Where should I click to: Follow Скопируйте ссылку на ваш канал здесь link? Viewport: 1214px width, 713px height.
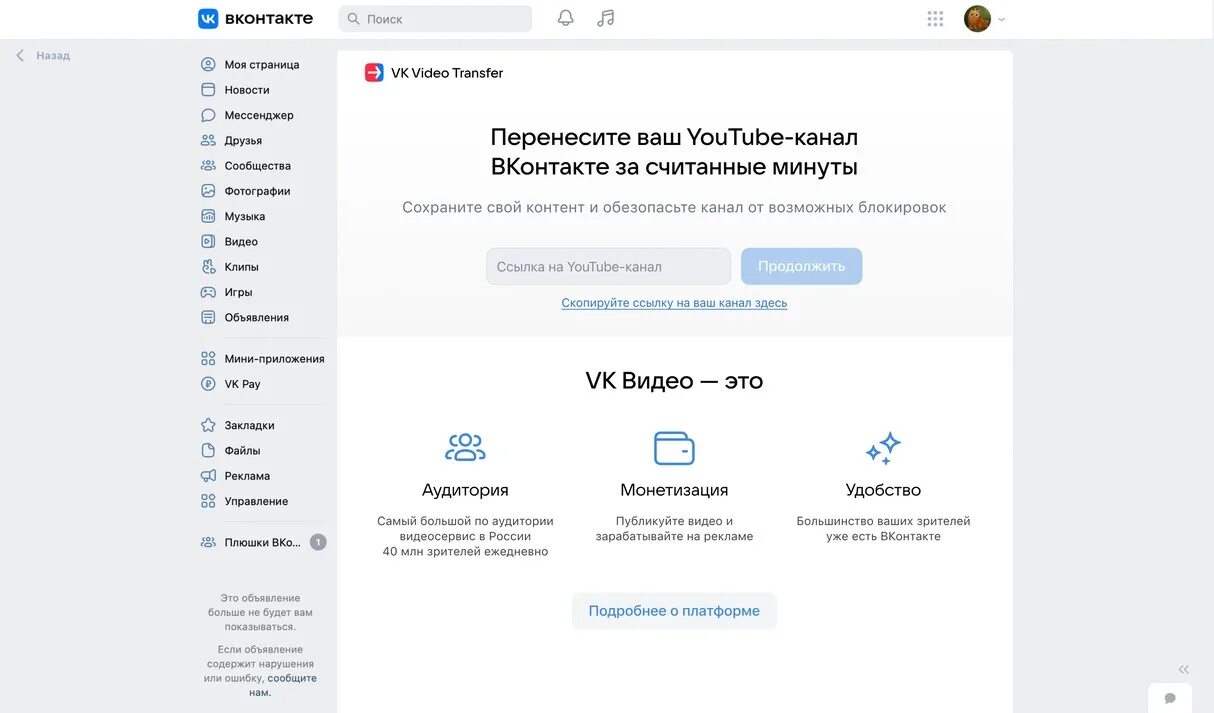tap(674, 303)
